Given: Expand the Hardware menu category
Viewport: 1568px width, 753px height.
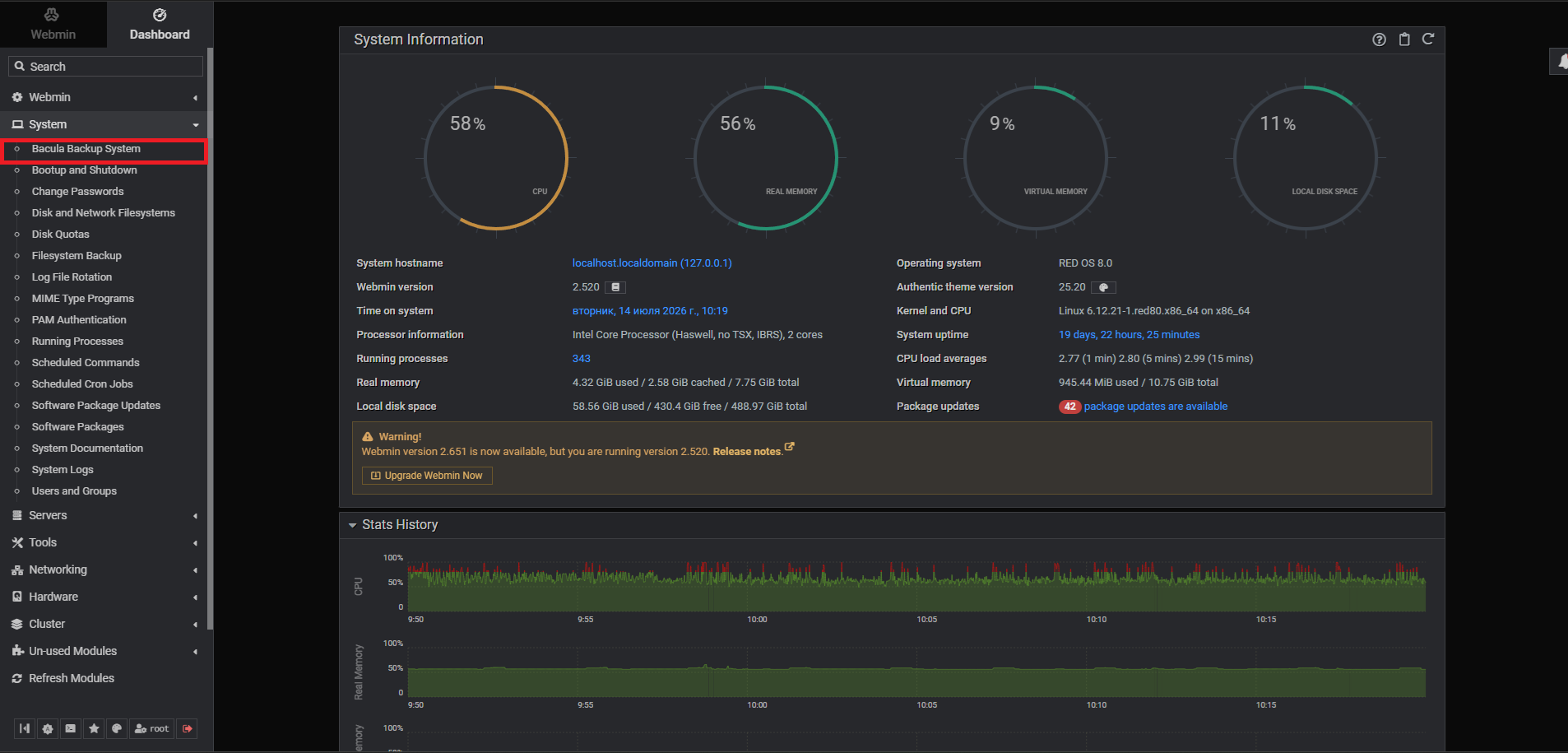Looking at the screenshot, I should point(104,597).
